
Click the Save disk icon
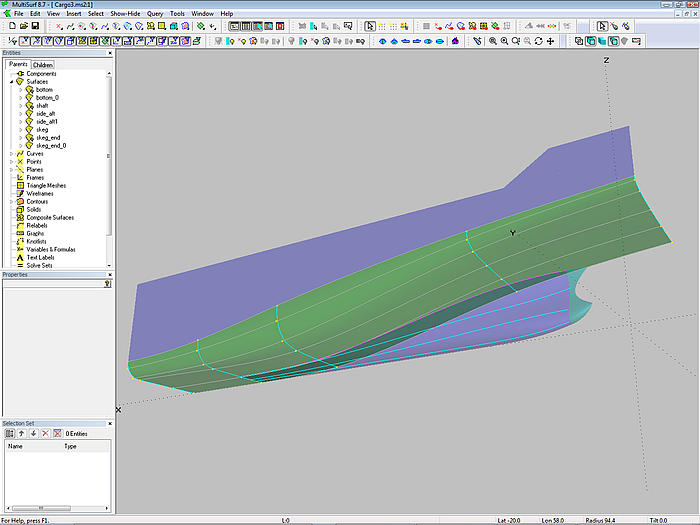coord(33,26)
